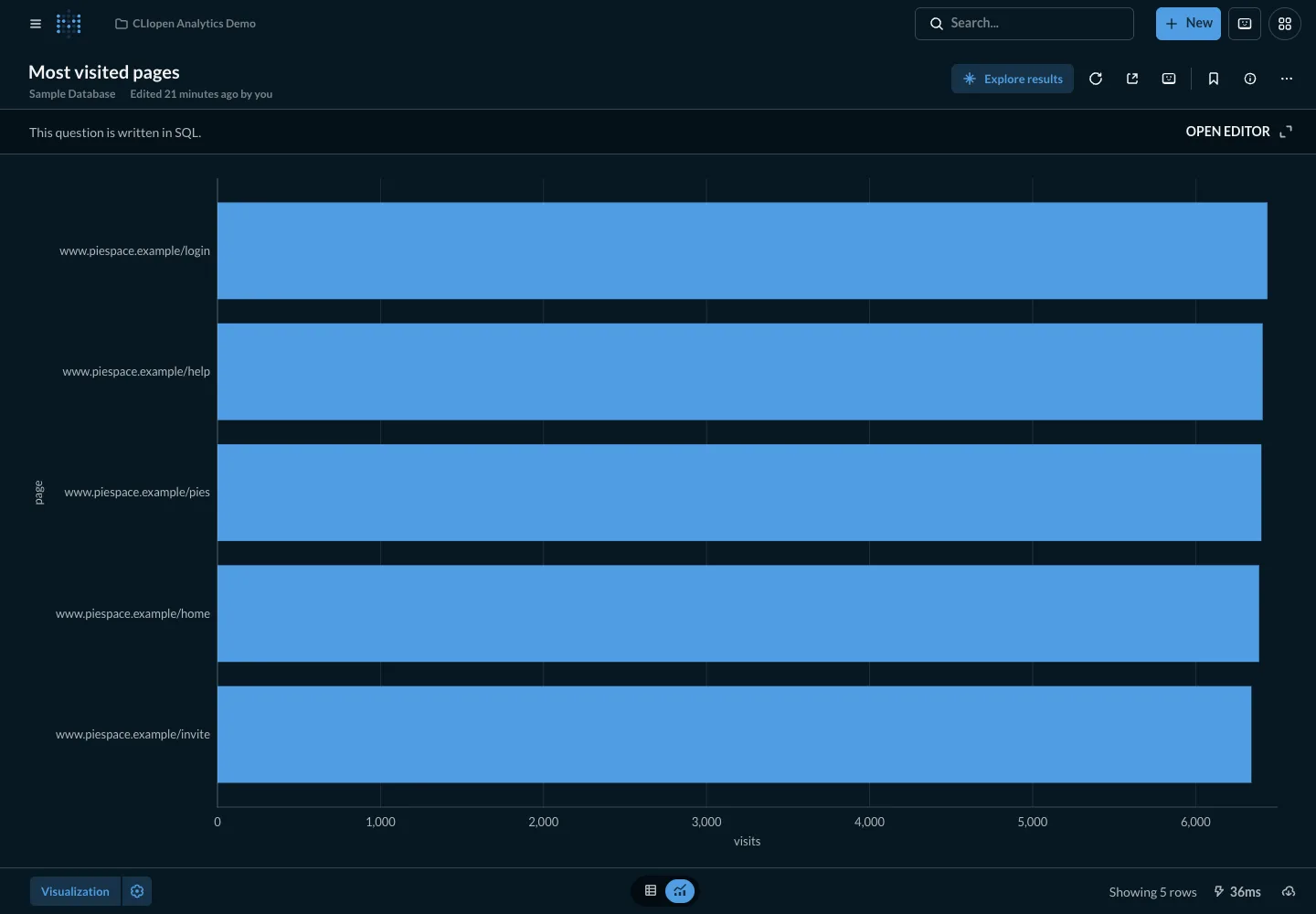This screenshot has width=1316, height=914.
Task: Click the 'Showing 5 rows' text
Action: click(1152, 892)
